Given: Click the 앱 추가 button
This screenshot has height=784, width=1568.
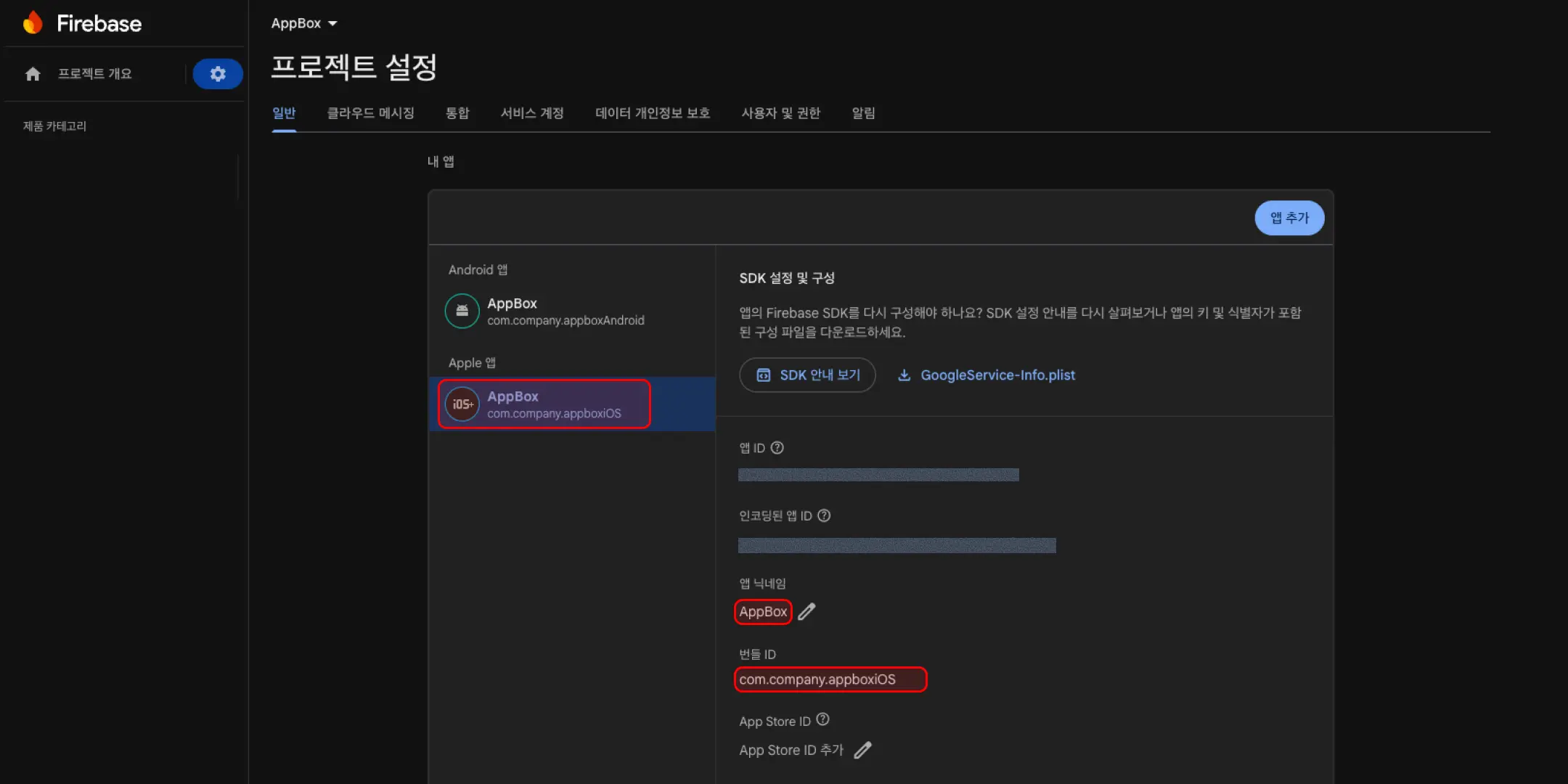Looking at the screenshot, I should click(1289, 218).
